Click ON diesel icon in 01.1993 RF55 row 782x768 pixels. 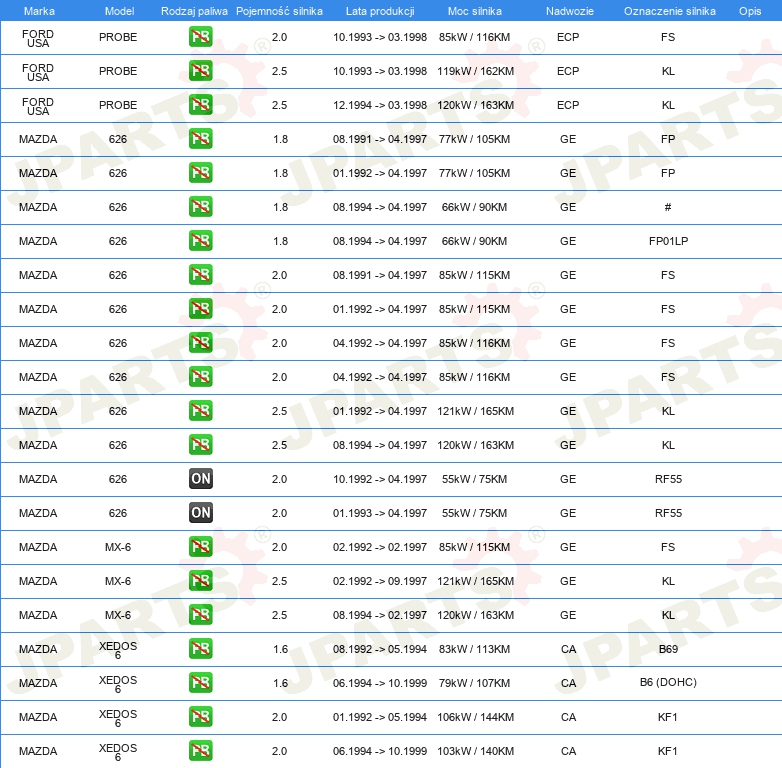pos(200,513)
